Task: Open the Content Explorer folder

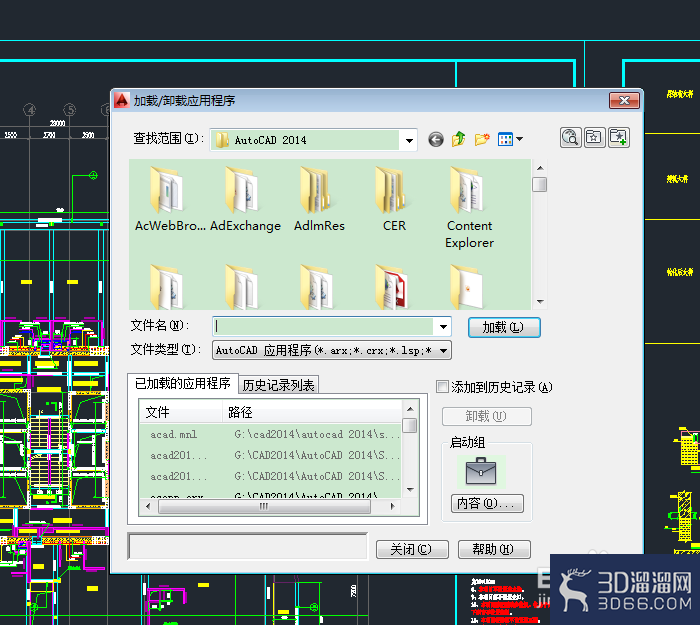Action: [469, 208]
